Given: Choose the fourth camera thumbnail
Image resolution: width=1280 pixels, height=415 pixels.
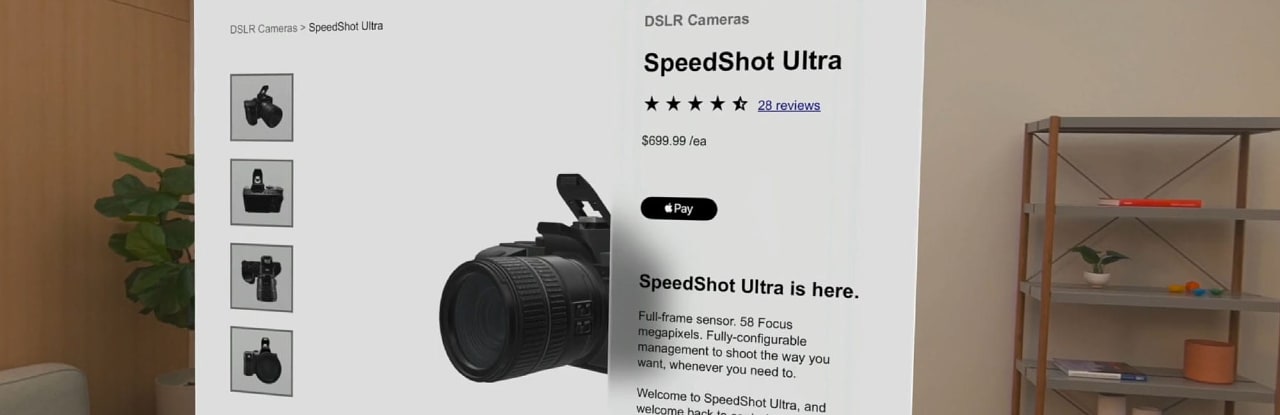Looking at the screenshot, I should [x=262, y=361].
